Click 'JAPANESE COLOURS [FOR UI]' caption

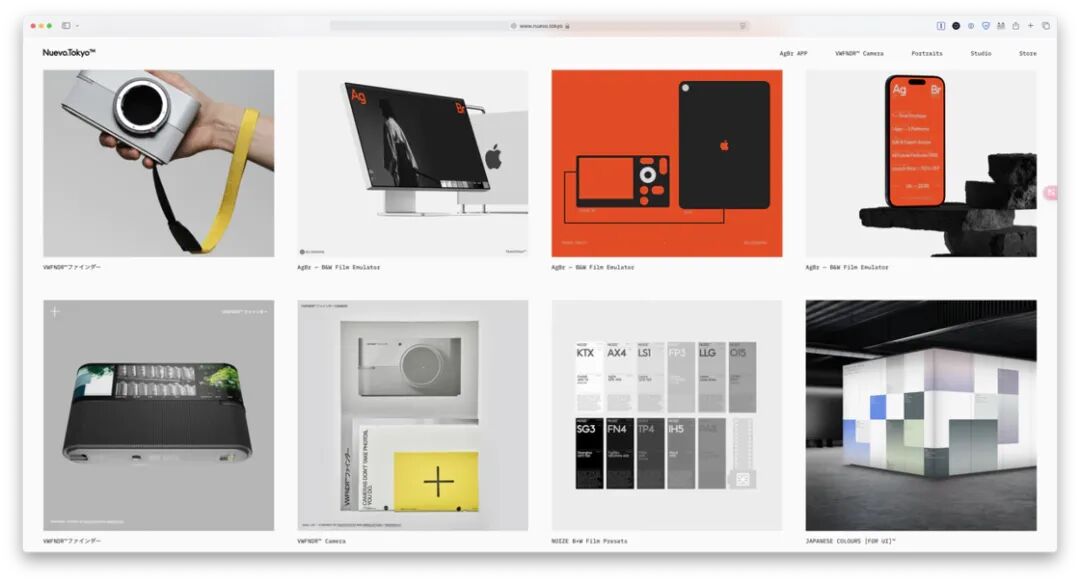pos(851,541)
